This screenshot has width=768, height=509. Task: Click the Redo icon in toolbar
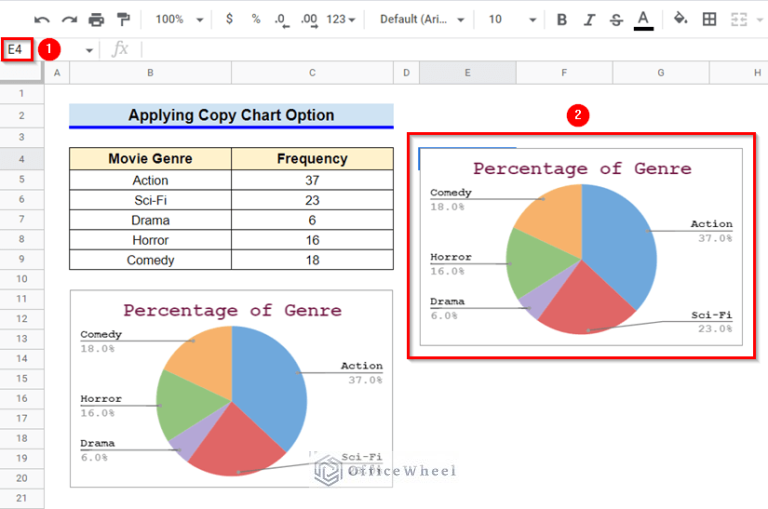(x=69, y=19)
